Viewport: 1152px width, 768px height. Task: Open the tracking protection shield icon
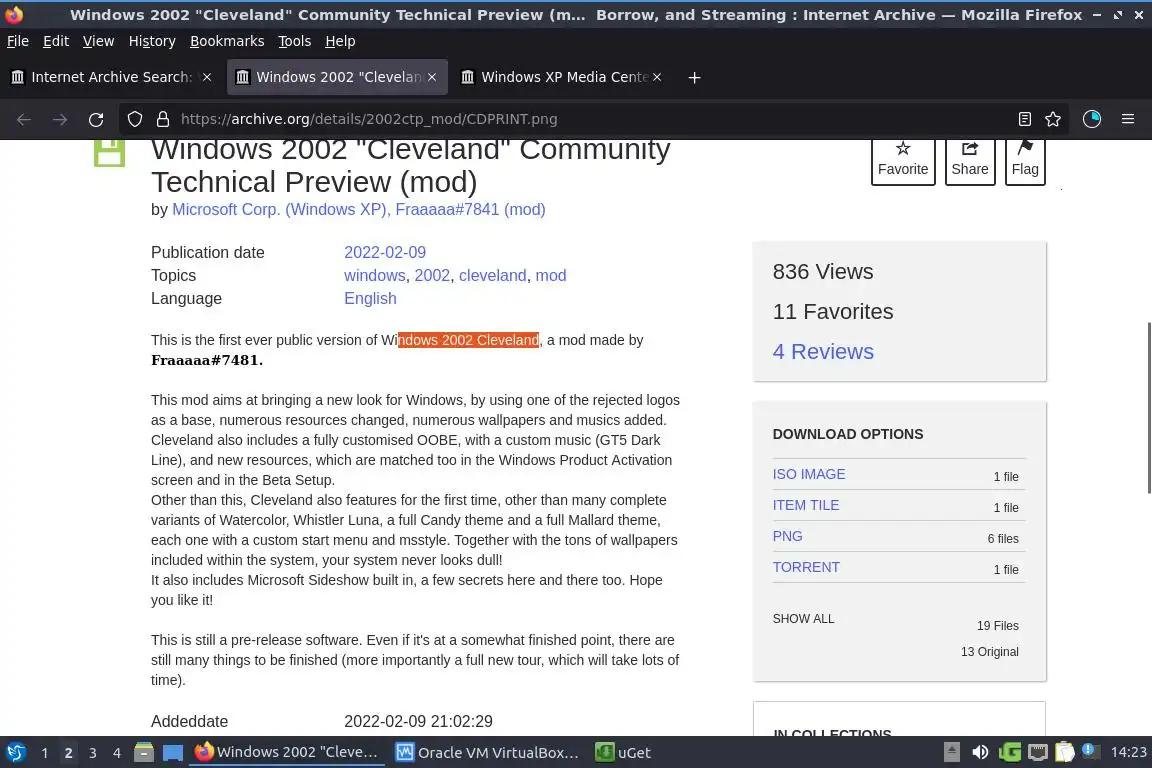point(134,119)
